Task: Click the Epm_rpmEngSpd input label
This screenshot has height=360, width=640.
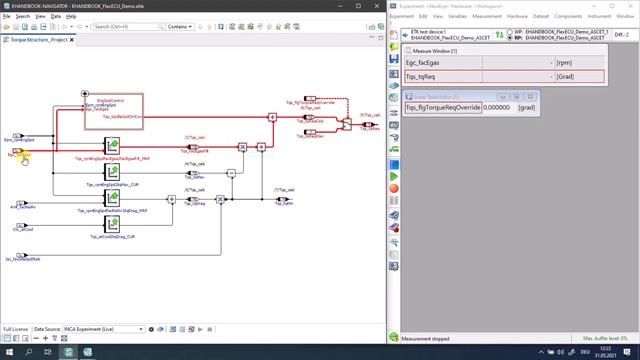Action: [19, 140]
